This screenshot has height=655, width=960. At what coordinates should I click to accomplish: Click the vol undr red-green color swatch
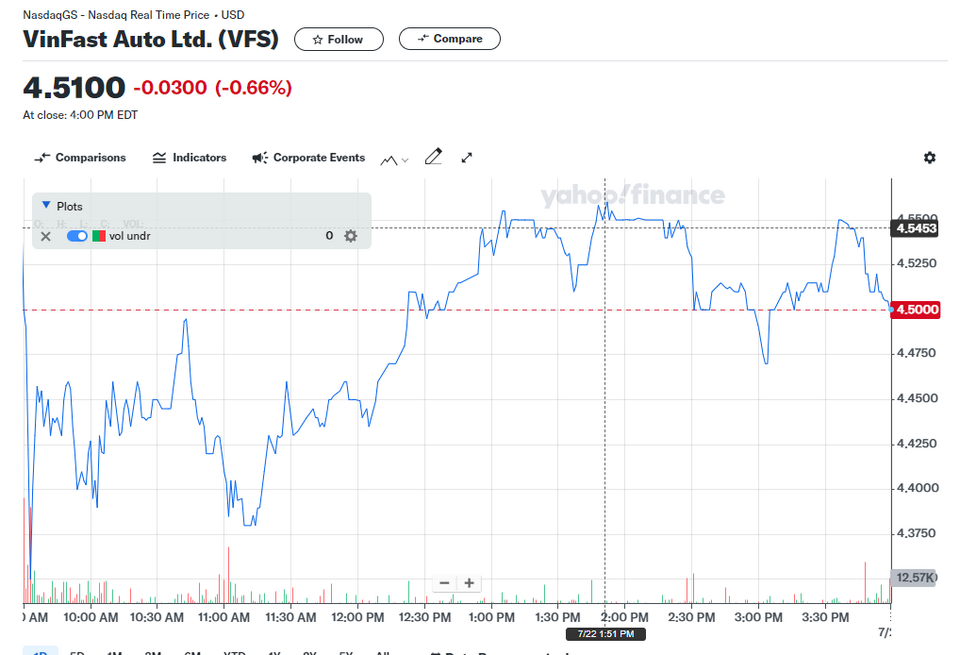[x=99, y=236]
